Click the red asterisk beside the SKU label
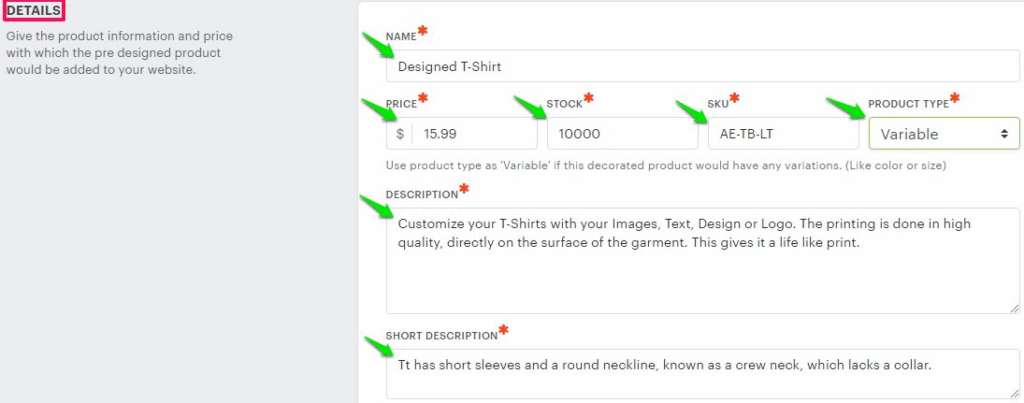 pyautogui.click(x=735, y=98)
